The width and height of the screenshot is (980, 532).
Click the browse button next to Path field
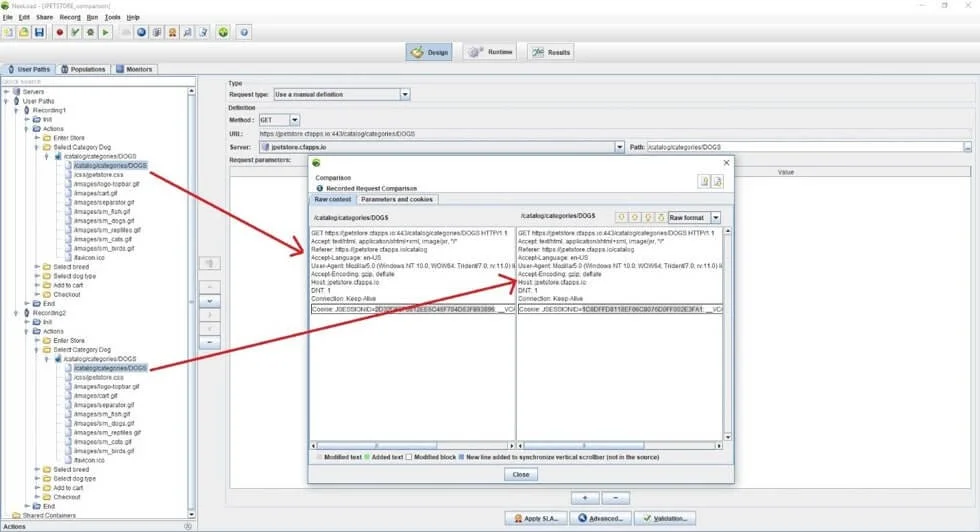(x=968, y=147)
